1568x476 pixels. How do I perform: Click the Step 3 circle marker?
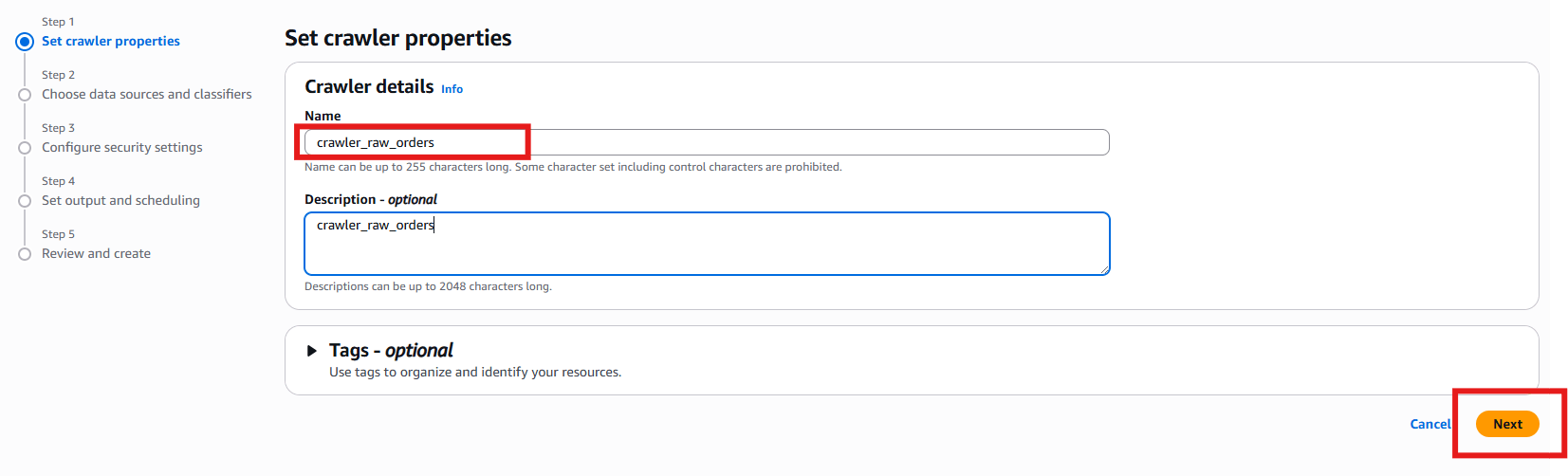click(x=25, y=148)
